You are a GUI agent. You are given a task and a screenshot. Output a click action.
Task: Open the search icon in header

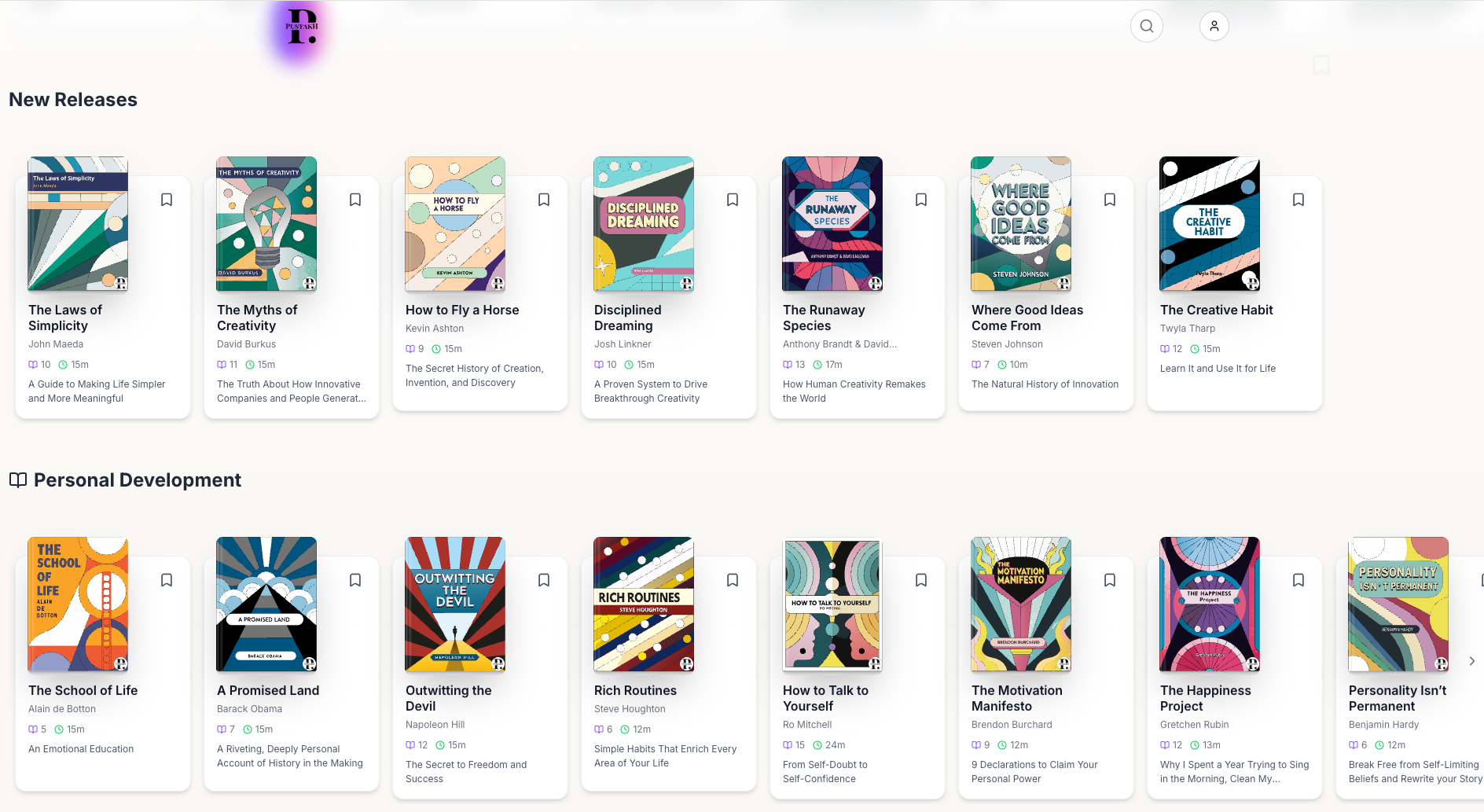coord(1146,26)
